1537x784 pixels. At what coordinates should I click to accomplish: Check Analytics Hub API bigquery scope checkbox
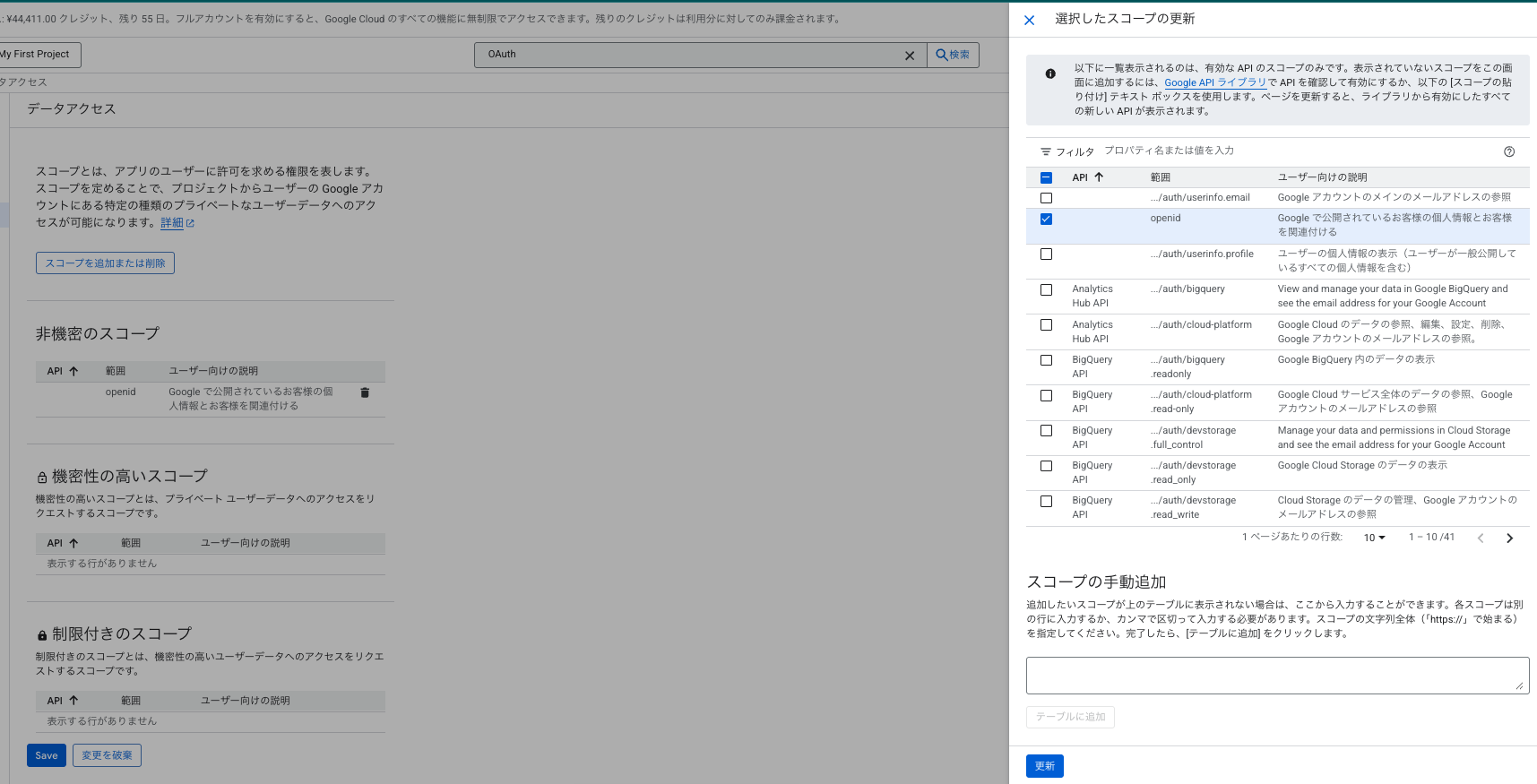[1046, 289]
